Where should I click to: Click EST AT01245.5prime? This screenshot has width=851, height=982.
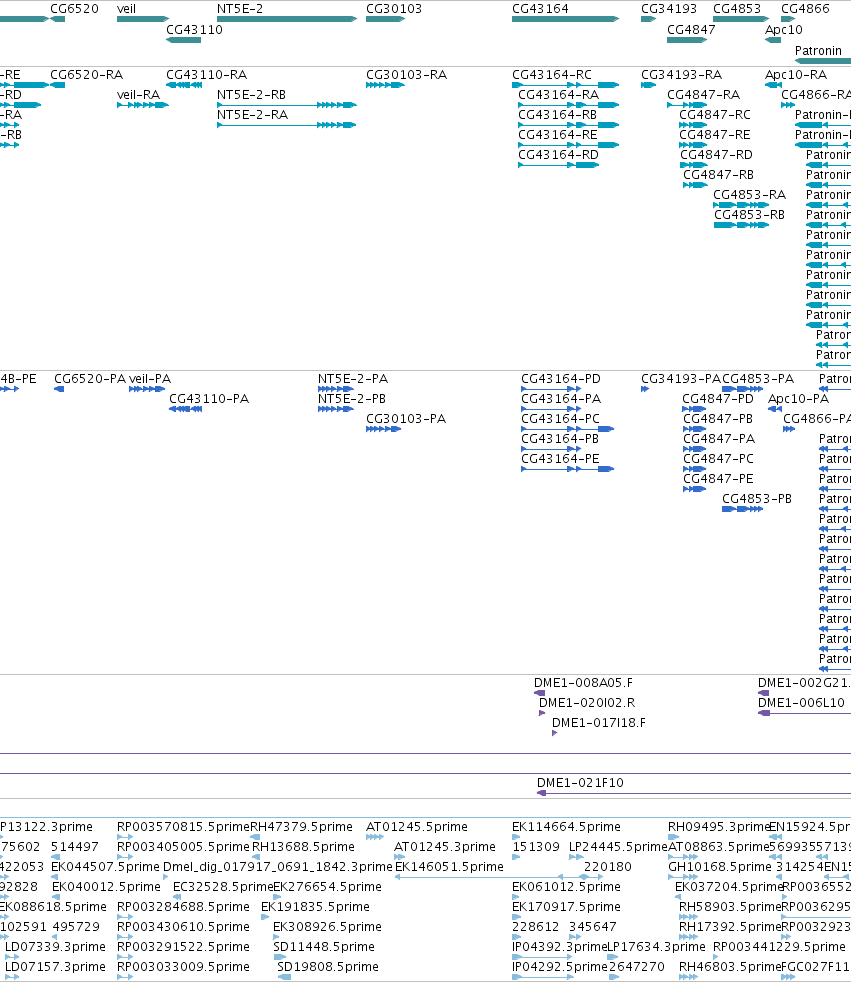click(x=416, y=827)
